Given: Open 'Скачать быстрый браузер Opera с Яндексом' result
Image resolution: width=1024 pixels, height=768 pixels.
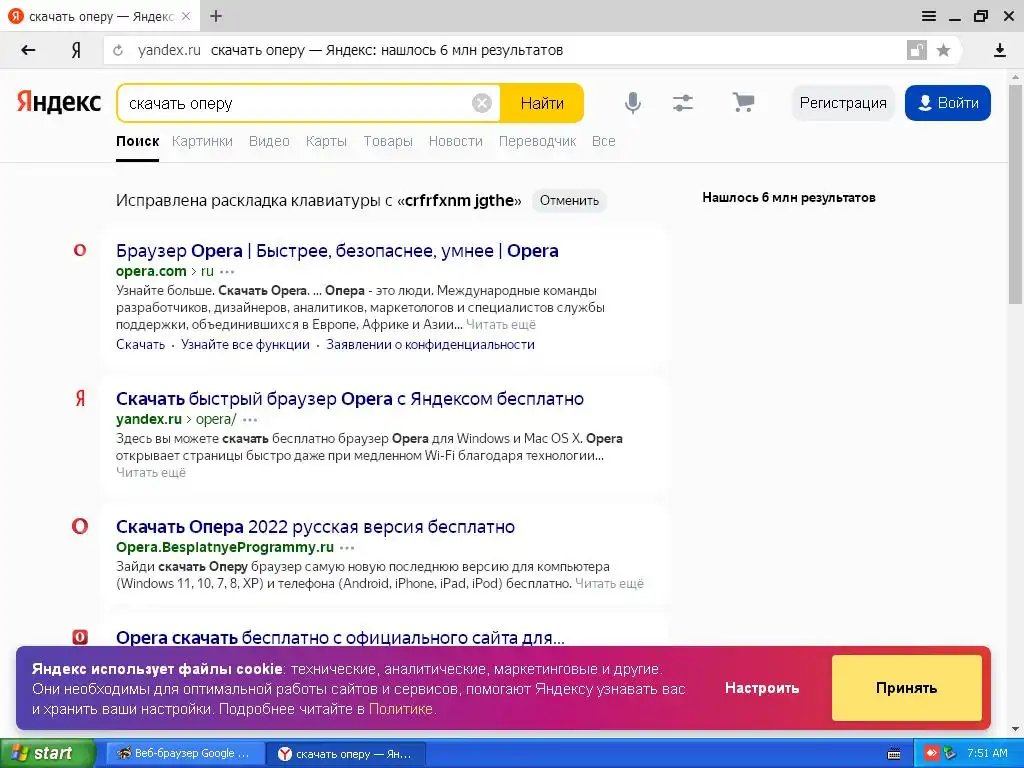Looking at the screenshot, I should [350, 398].
